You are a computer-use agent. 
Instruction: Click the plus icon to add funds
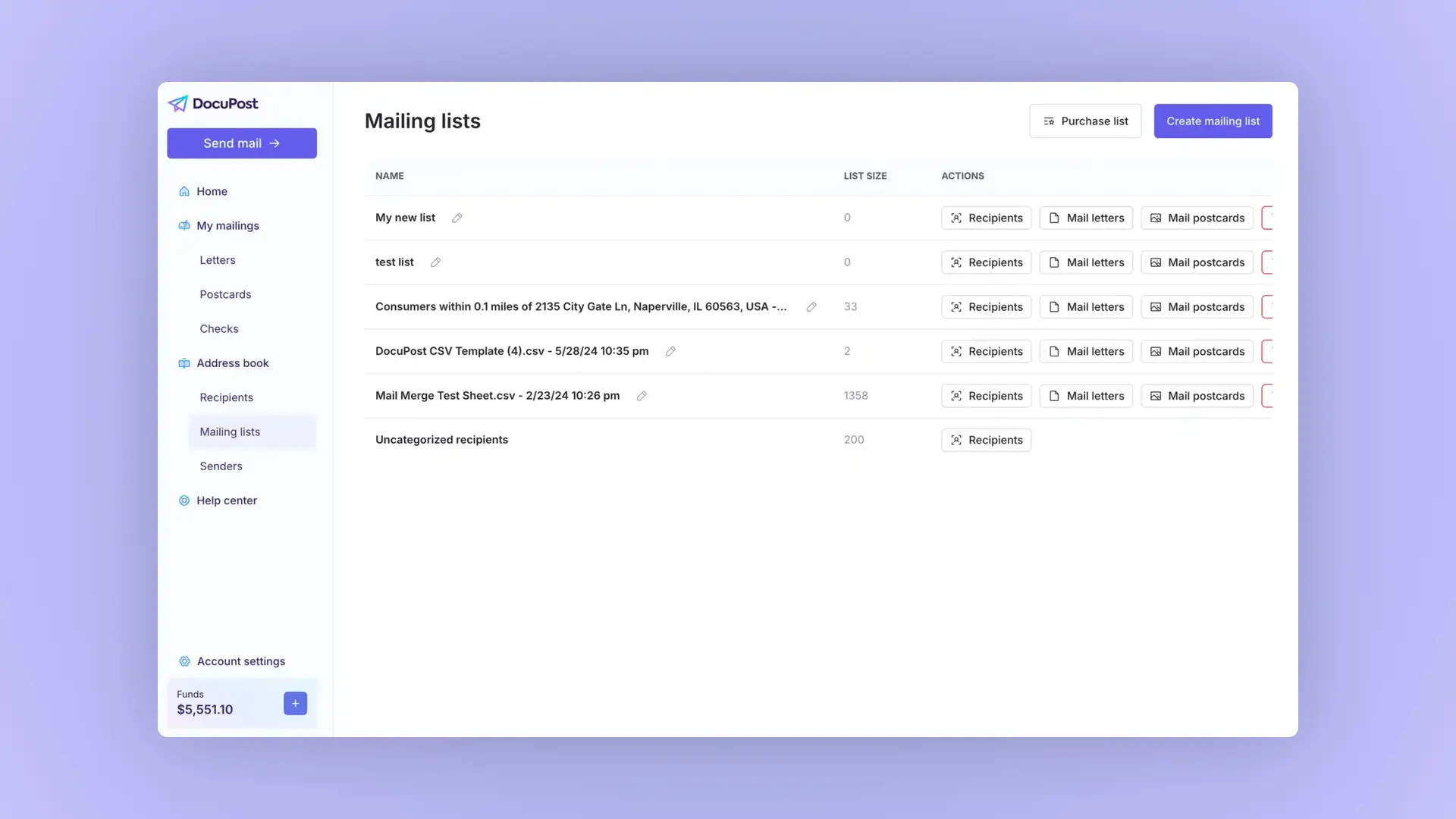[x=295, y=703]
